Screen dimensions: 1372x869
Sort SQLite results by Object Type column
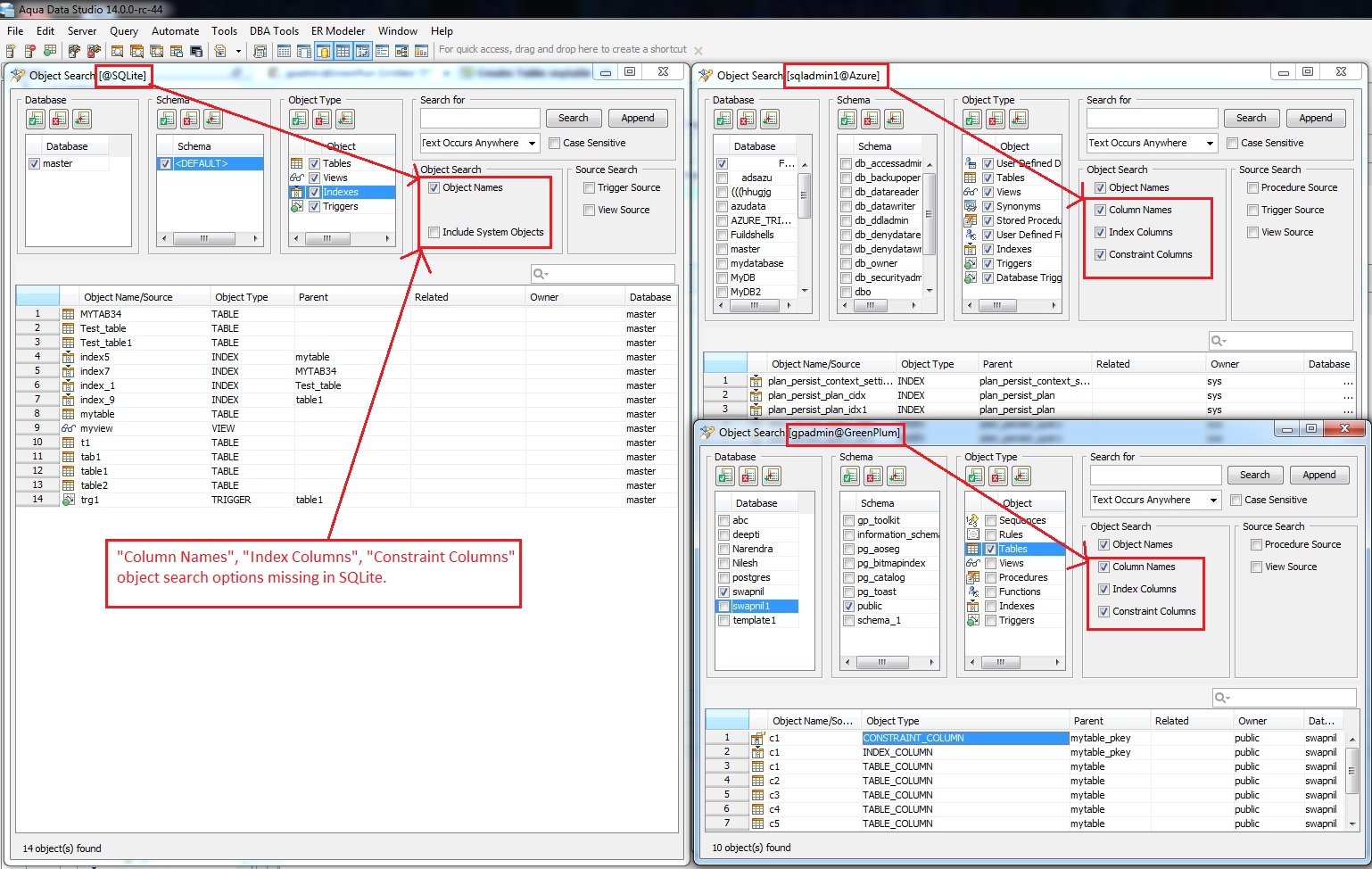point(252,297)
